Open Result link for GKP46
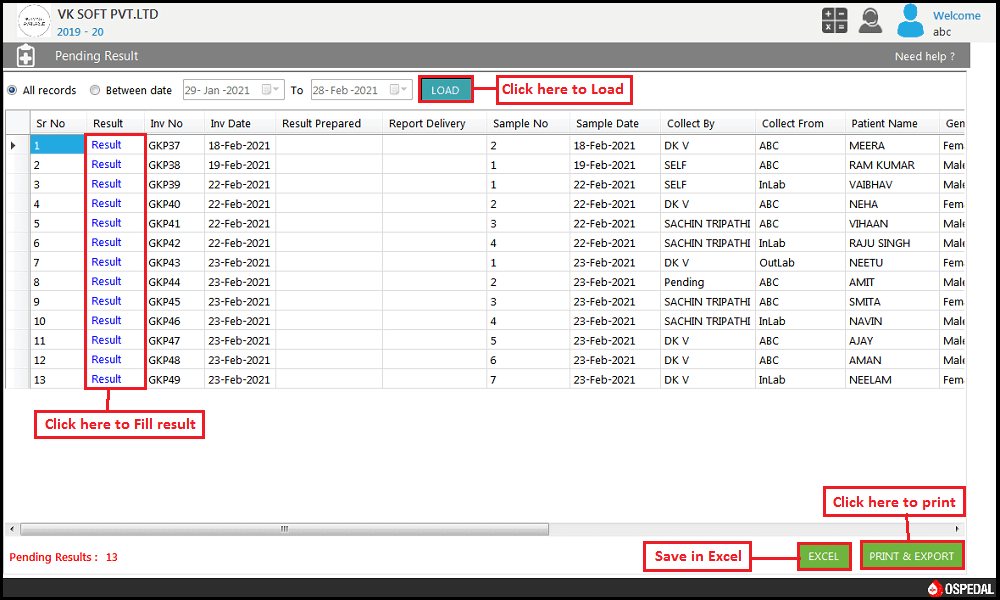This screenshot has height=600, width=1000. click(x=106, y=320)
